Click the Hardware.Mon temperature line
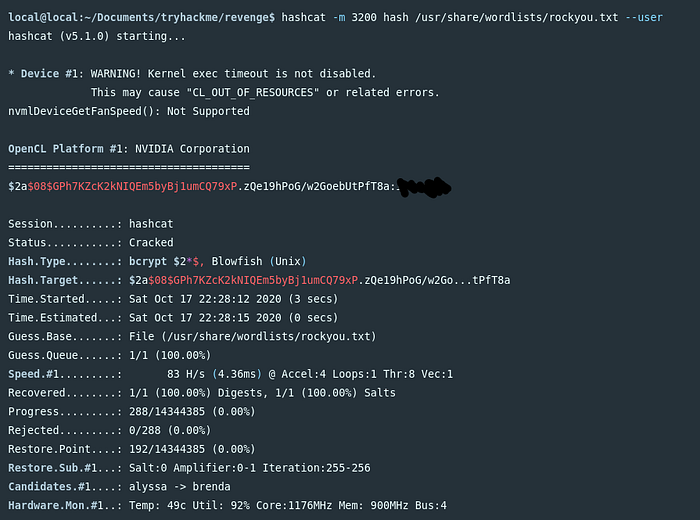This screenshot has height=520, width=700. 227,505
